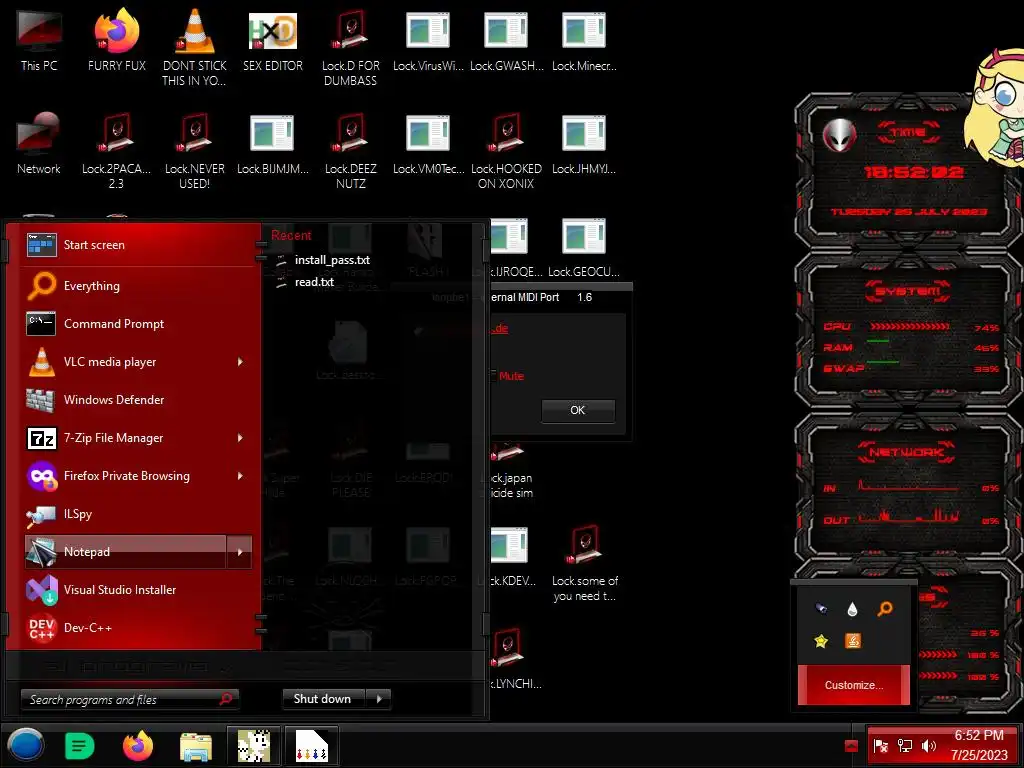The width and height of the screenshot is (1024, 768).
Task: Open the Shut down options arrow
Action: click(x=379, y=699)
